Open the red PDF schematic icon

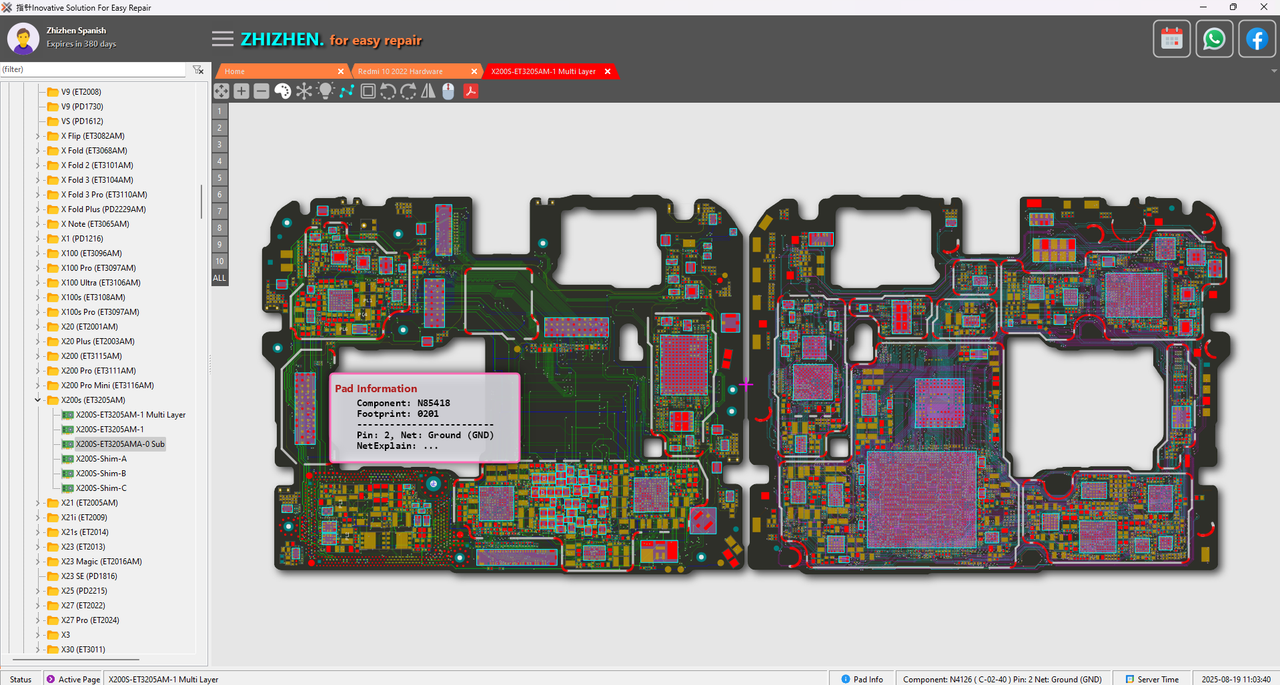click(469, 91)
